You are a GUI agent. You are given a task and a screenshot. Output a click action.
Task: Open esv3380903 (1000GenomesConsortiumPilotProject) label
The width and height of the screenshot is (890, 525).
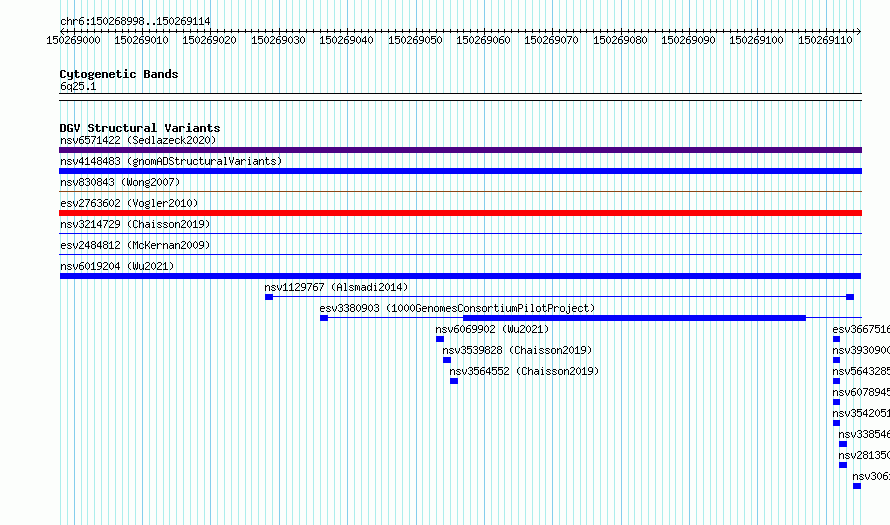click(457, 308)
